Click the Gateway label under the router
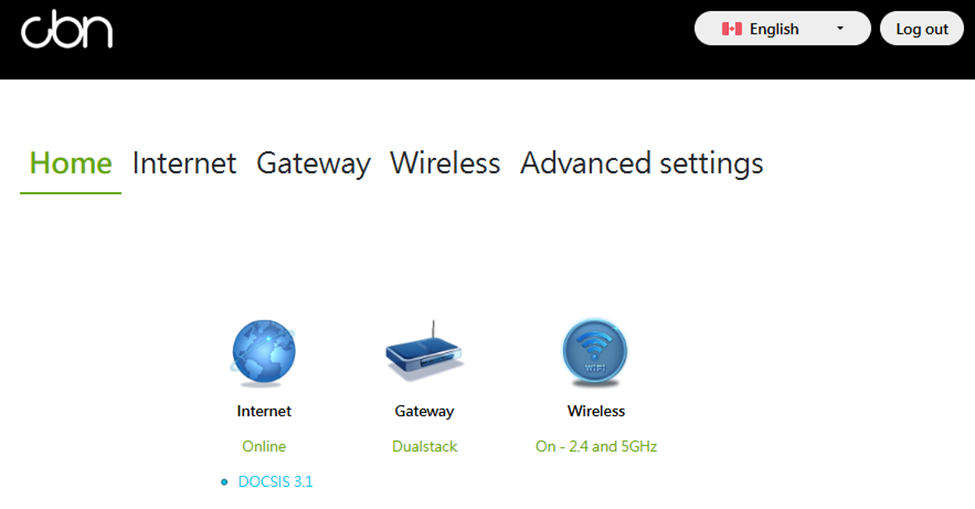Screen dimensions: 975x509 425,411
